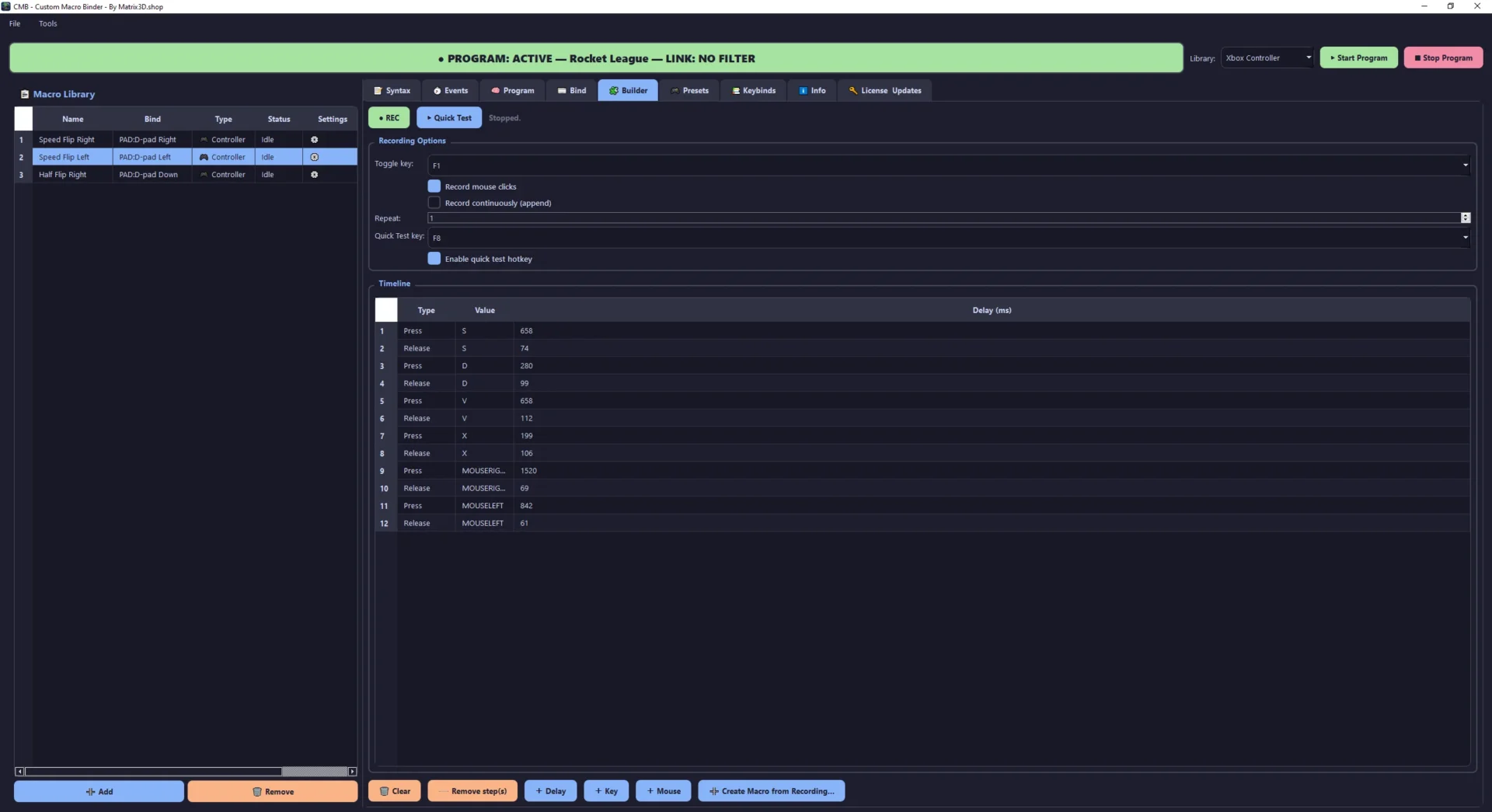Viewport: 1492px width, 812px height.
Task: Click the Status column header in Macro Library
Action: pyautogui.click(x=279, y=119)
